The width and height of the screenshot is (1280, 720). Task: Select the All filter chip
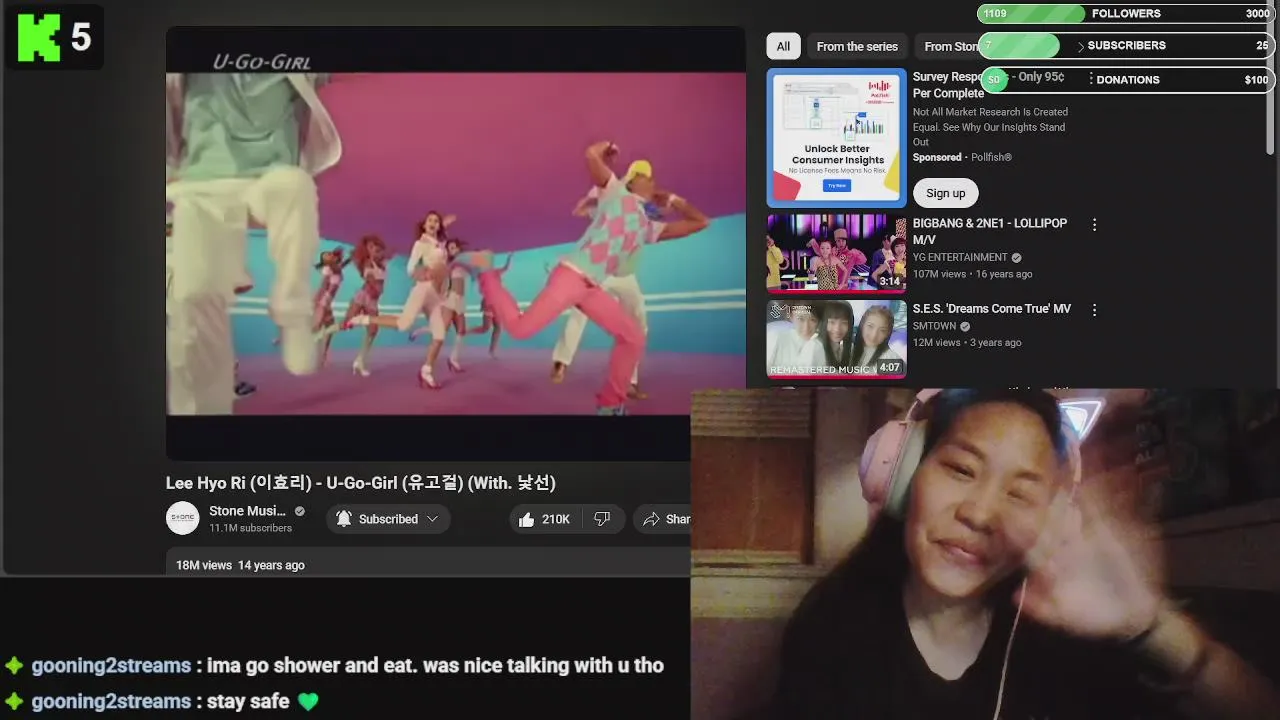click(783, 46)
